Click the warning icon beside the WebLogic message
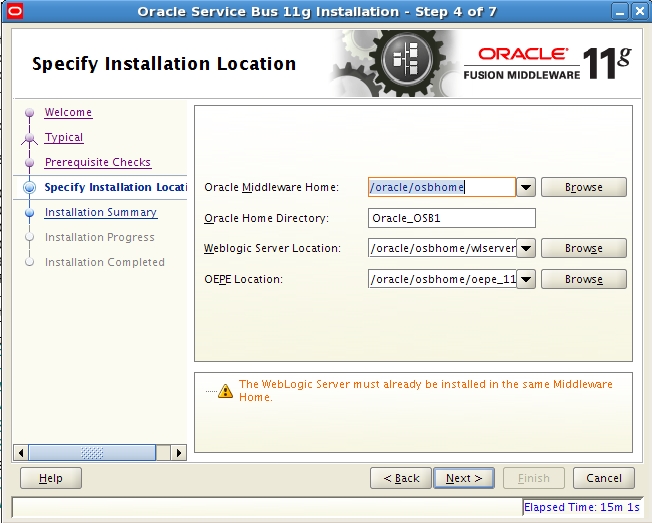The image size is (652, 523). [x=225, y=391]
